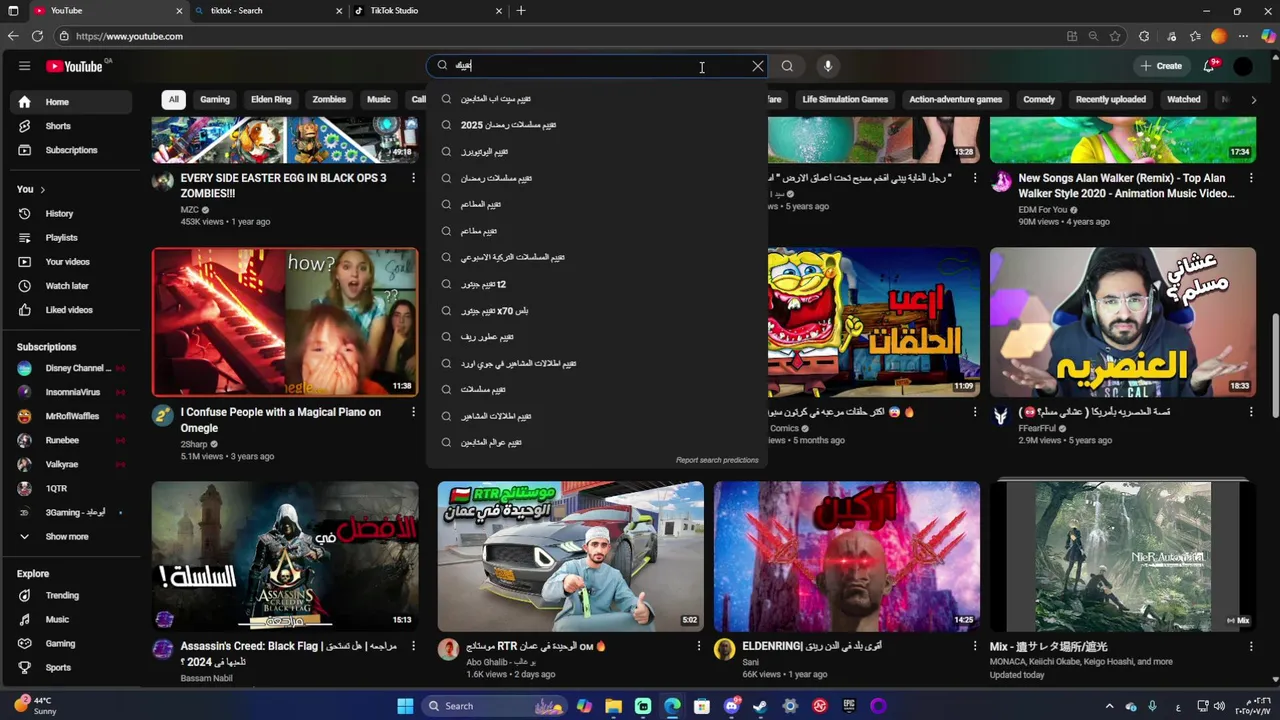
Task: Open Gaming in Explore section
Action: pos(71,643)
